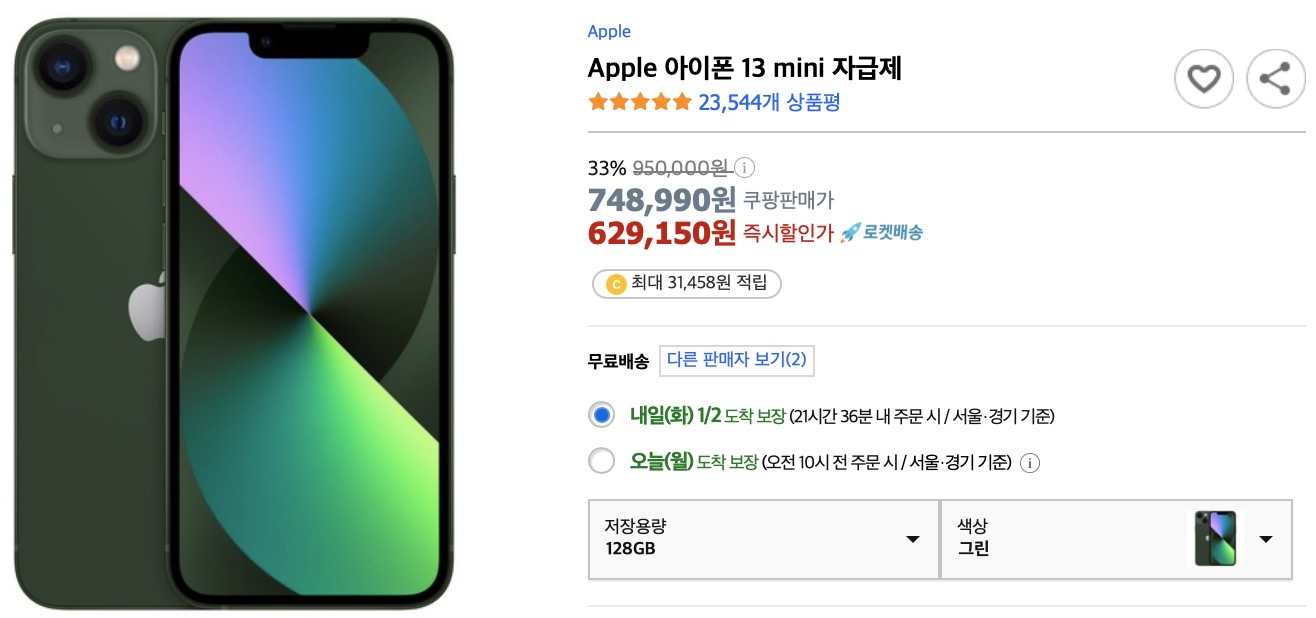The image size is (1316, 618).
Task: Open the 색상 그린 color dropdown
Action: click(1116, 539)
